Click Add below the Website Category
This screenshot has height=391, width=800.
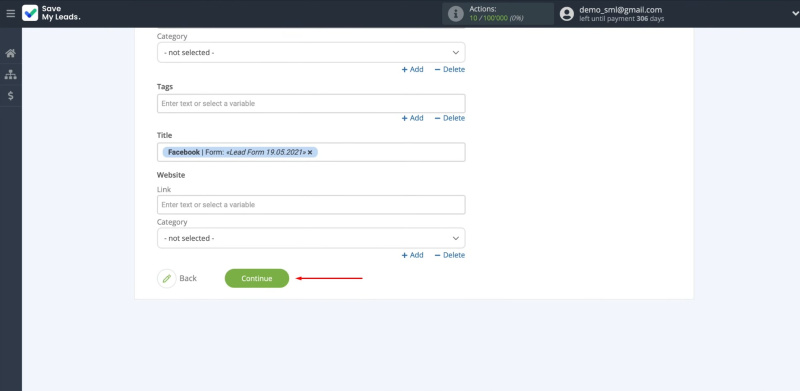(413, 255)
